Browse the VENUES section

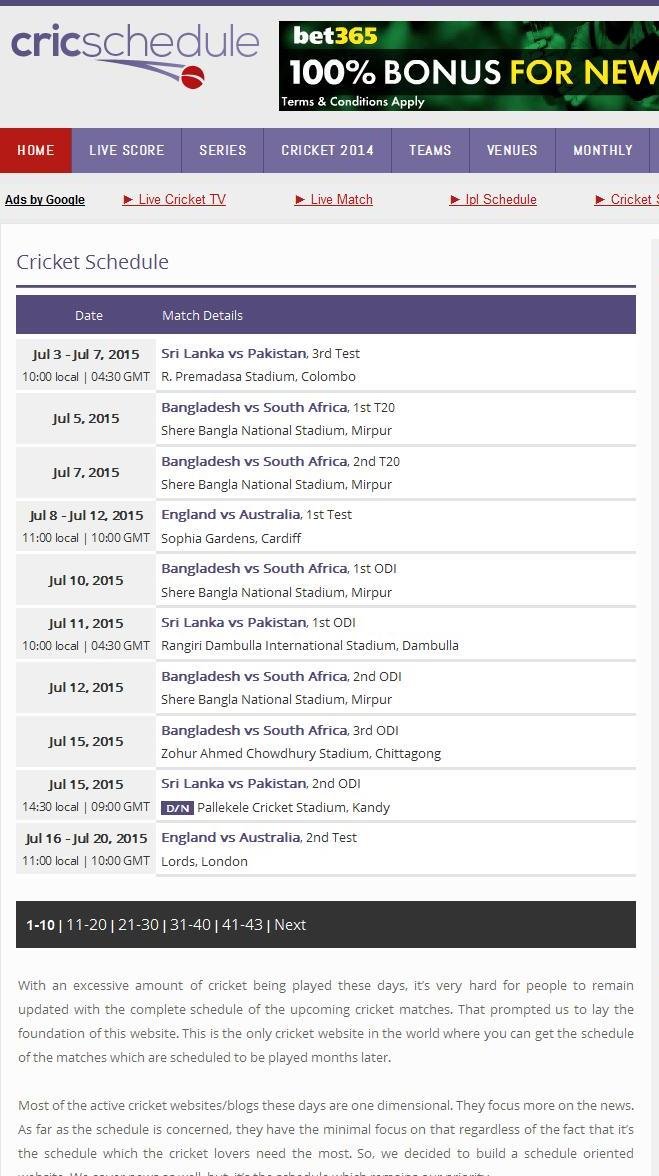pos(512,150)
